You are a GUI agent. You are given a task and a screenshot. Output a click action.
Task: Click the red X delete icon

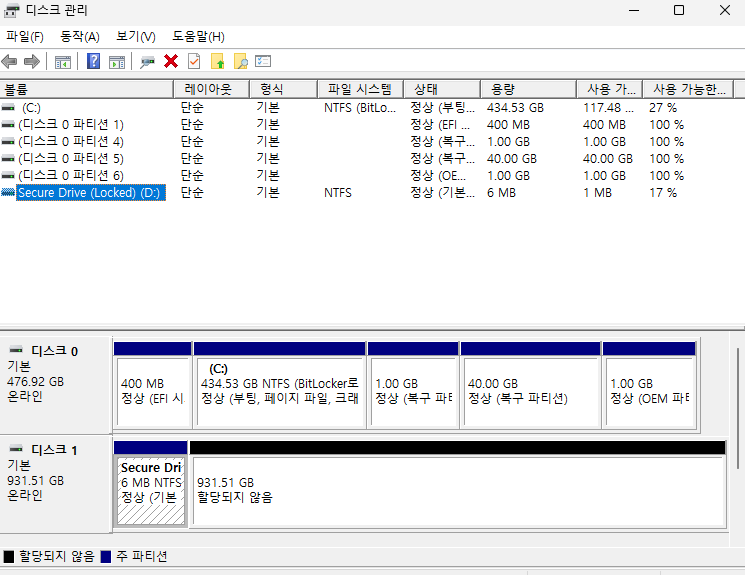[x=171, y=61]
